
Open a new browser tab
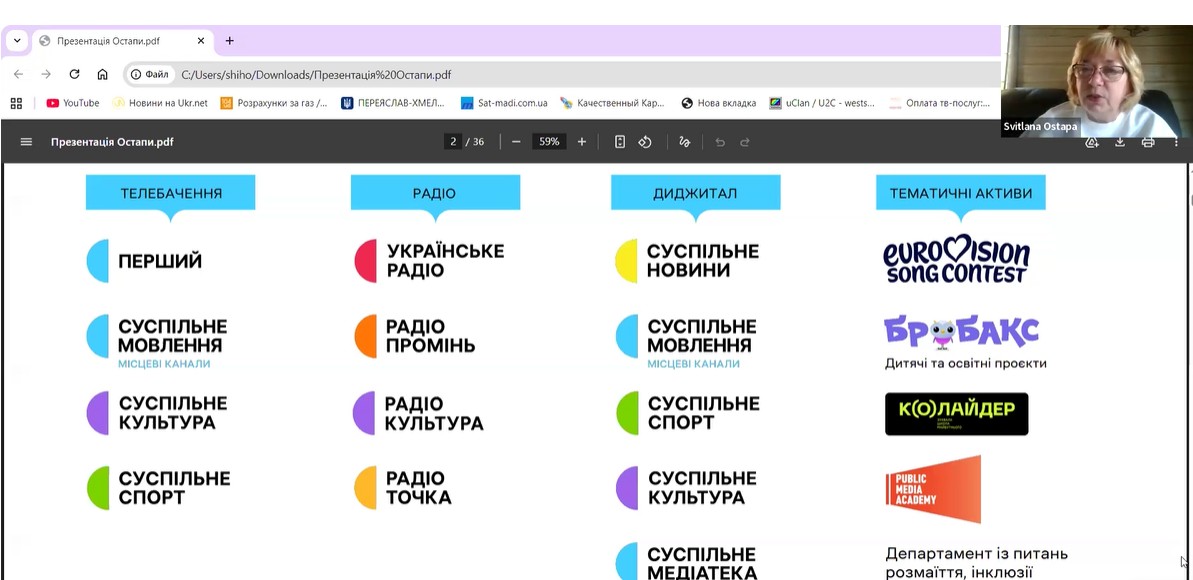(x=229, y=41)
